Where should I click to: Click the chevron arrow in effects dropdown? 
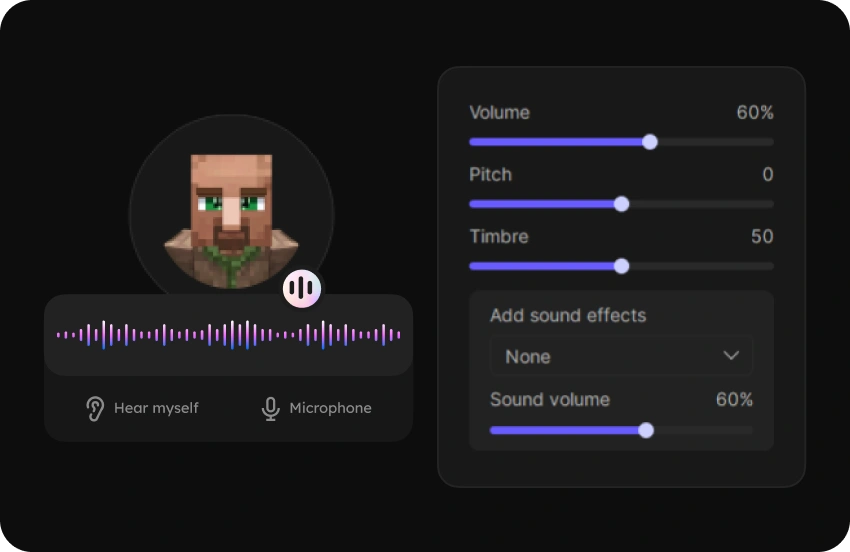(731, 356)
